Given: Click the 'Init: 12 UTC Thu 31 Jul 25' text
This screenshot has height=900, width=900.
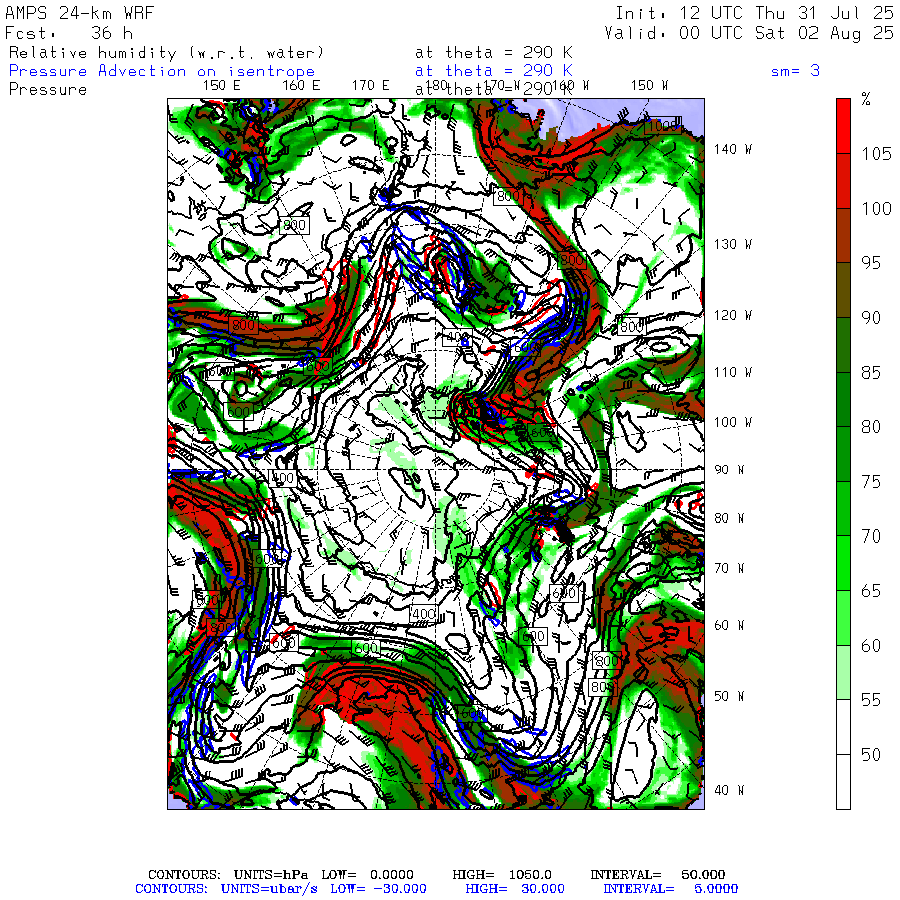Looking at the screenshot, I should (754, 13).
